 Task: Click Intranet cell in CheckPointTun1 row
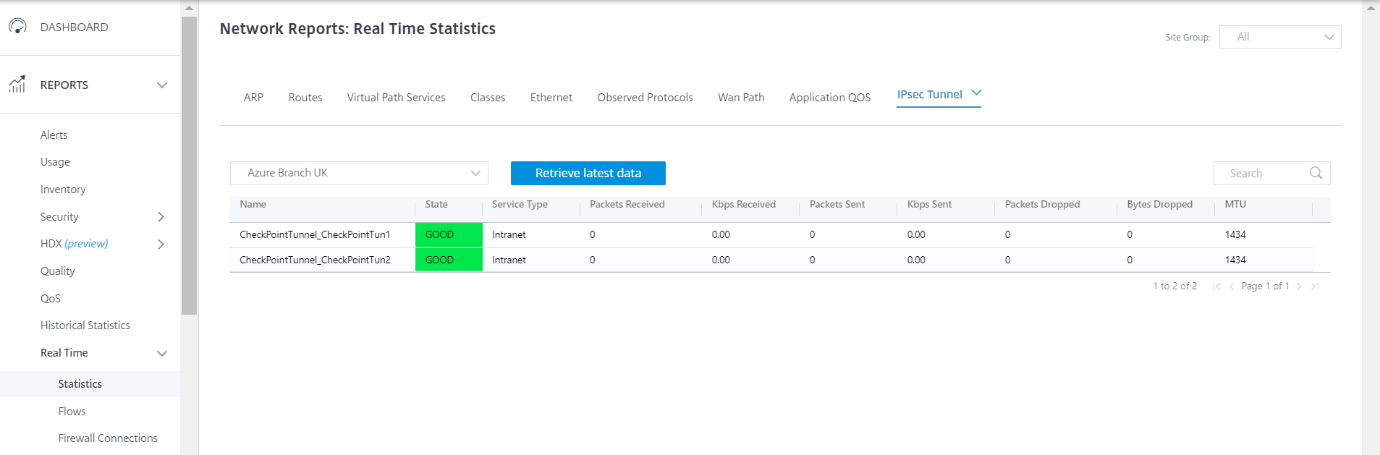tap(509, 235)
